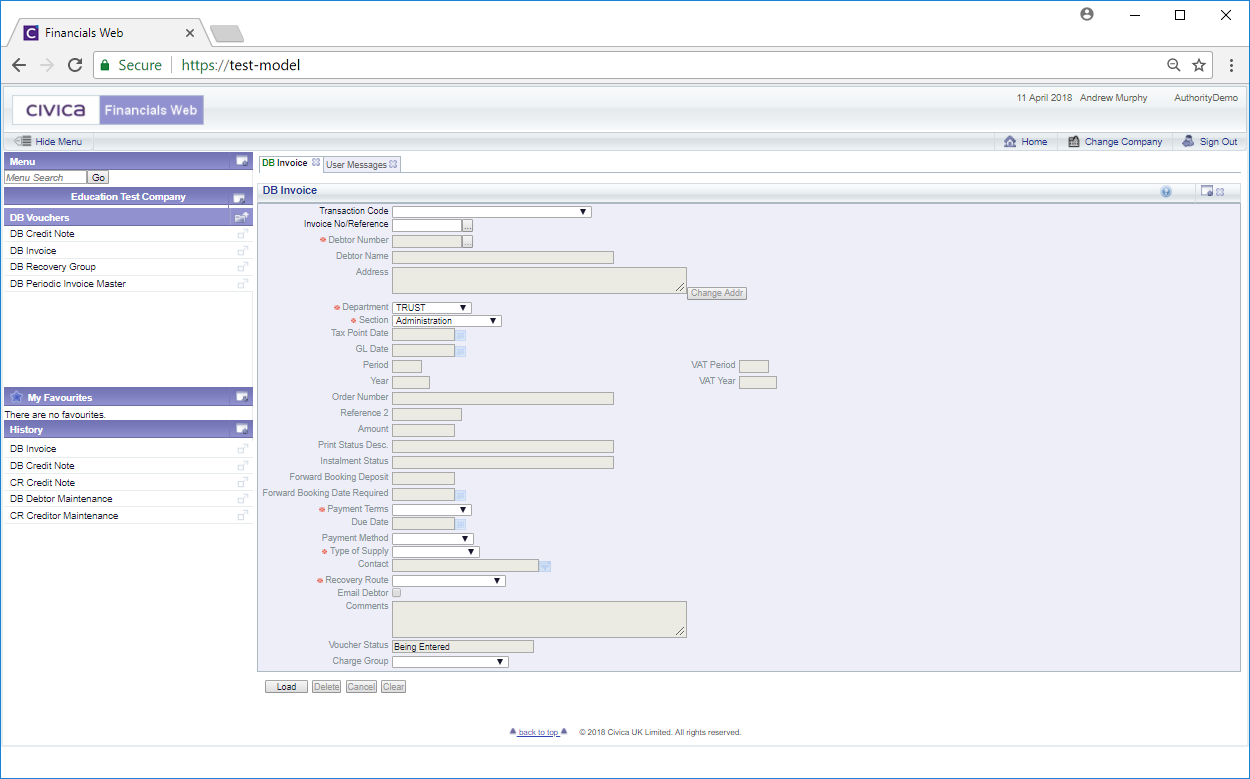
Task: Open the Department dropdown showing TRUST
Action: click(432, 308)
